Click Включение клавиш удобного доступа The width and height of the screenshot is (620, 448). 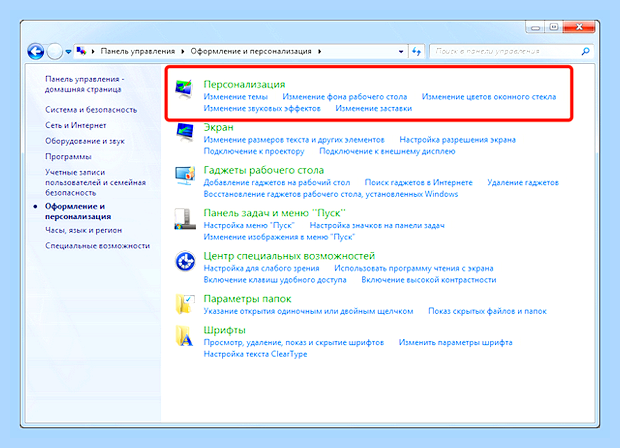pos(275,280)
